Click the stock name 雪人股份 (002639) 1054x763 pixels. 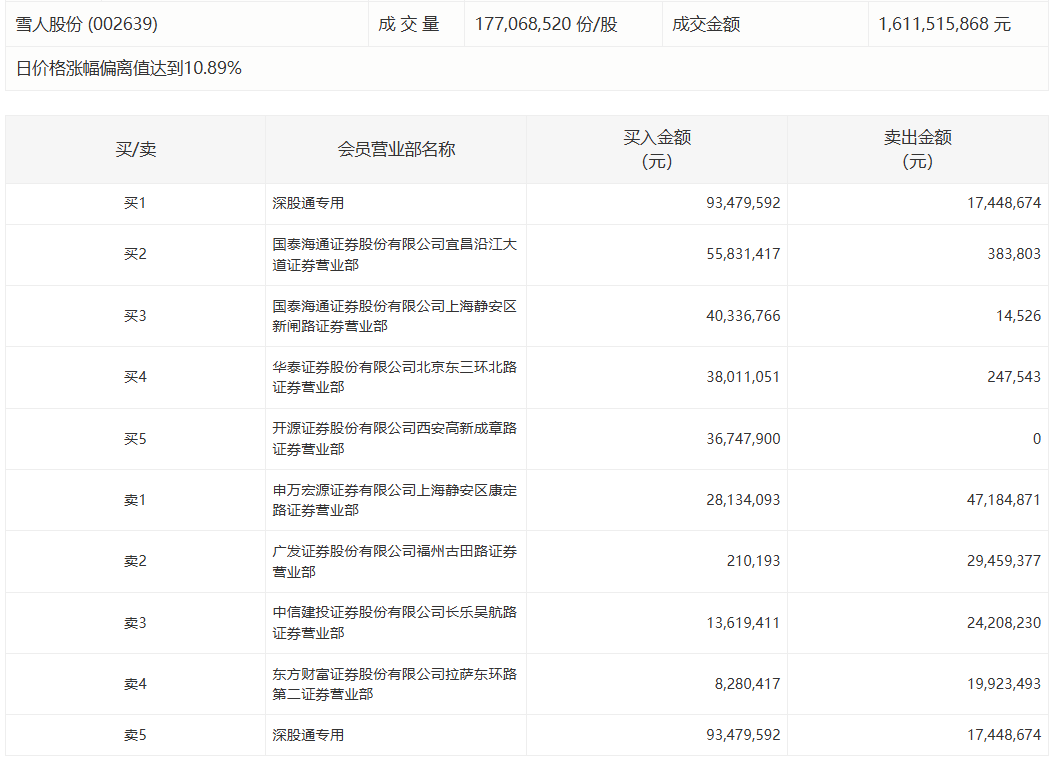point(87,24)
